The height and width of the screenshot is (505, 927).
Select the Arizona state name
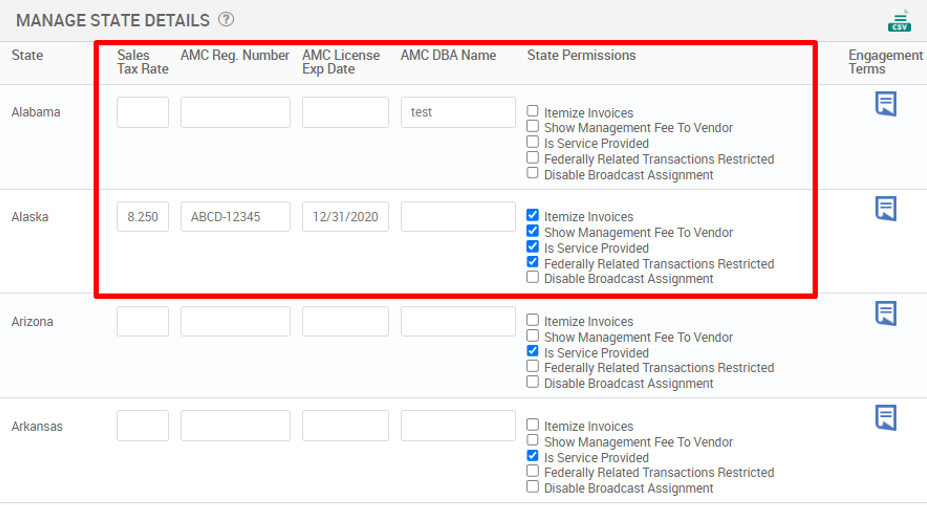pyautogui.click(x=32, y=322)
